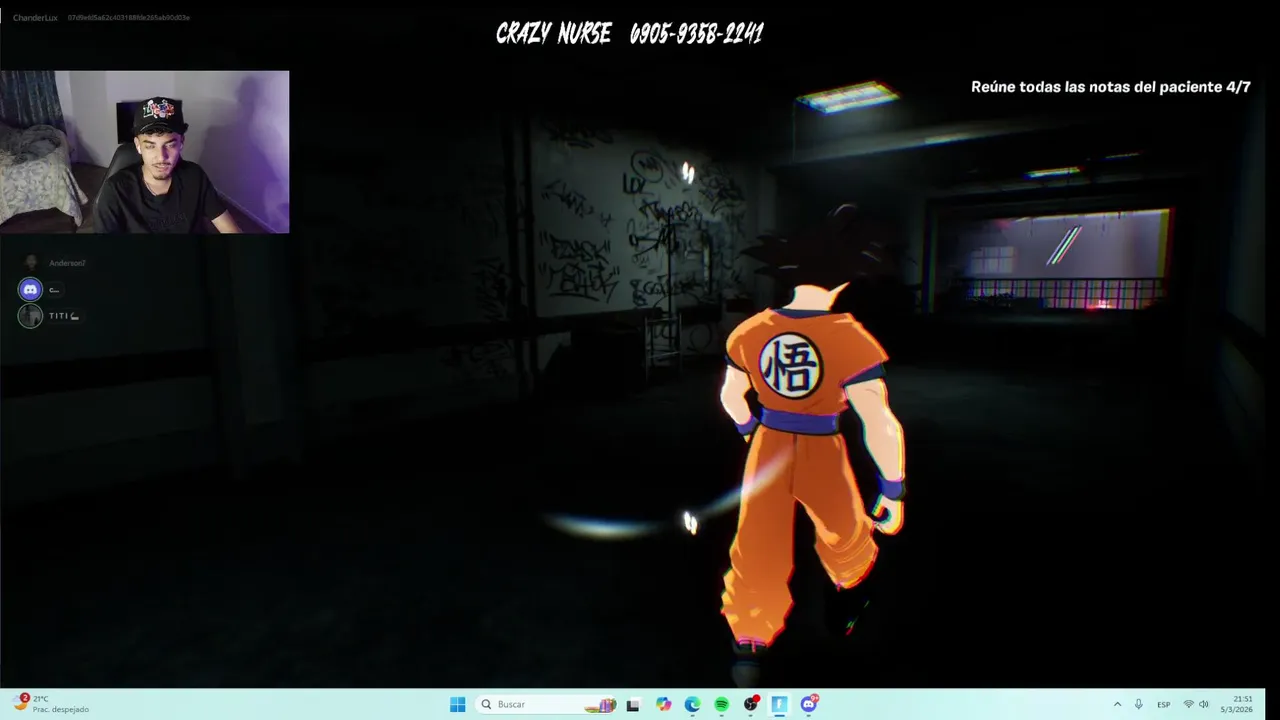
Task: Open Discord from the taskbar
Action: coord(808,704)
